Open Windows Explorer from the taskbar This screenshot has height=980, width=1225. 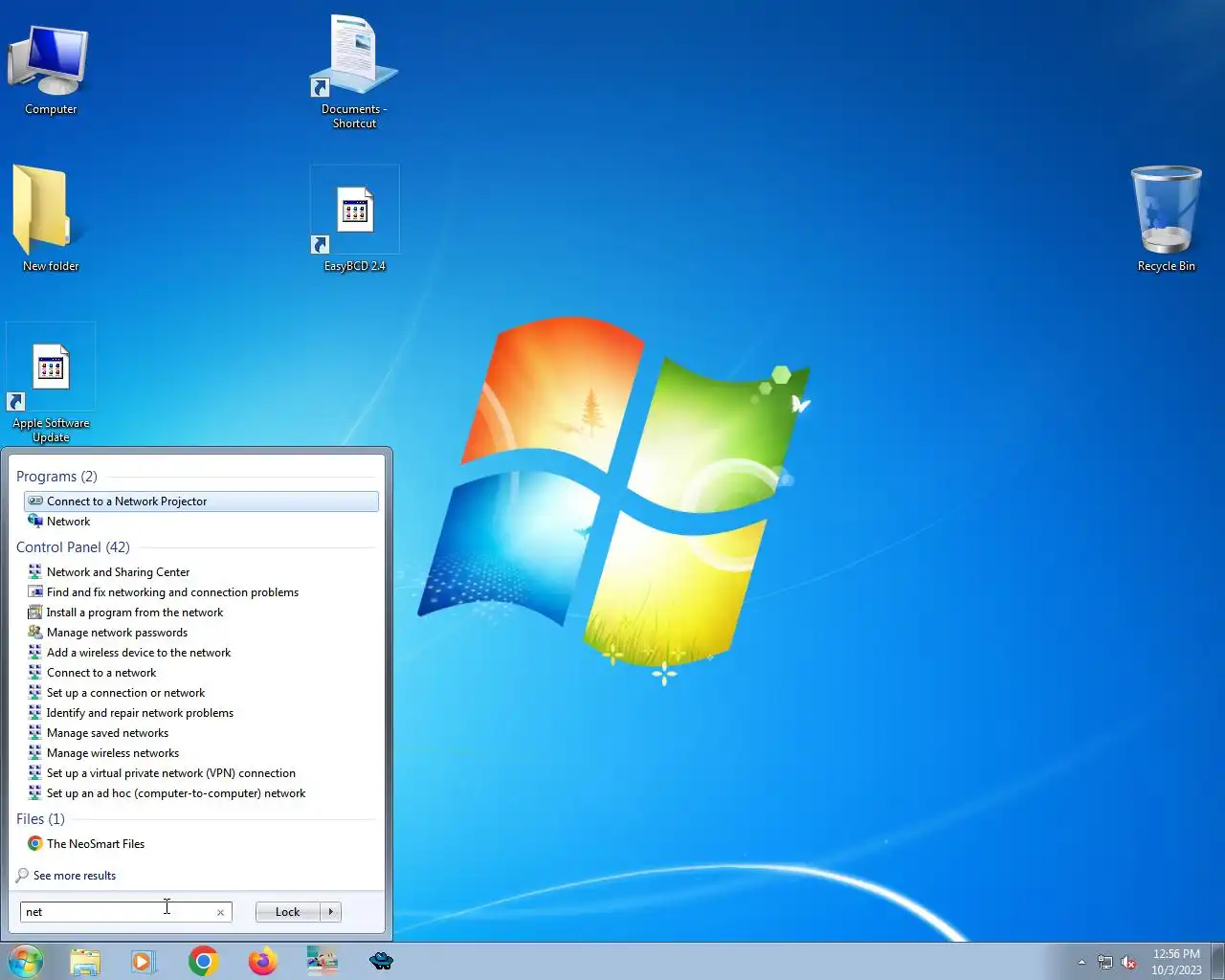(85, 961)
